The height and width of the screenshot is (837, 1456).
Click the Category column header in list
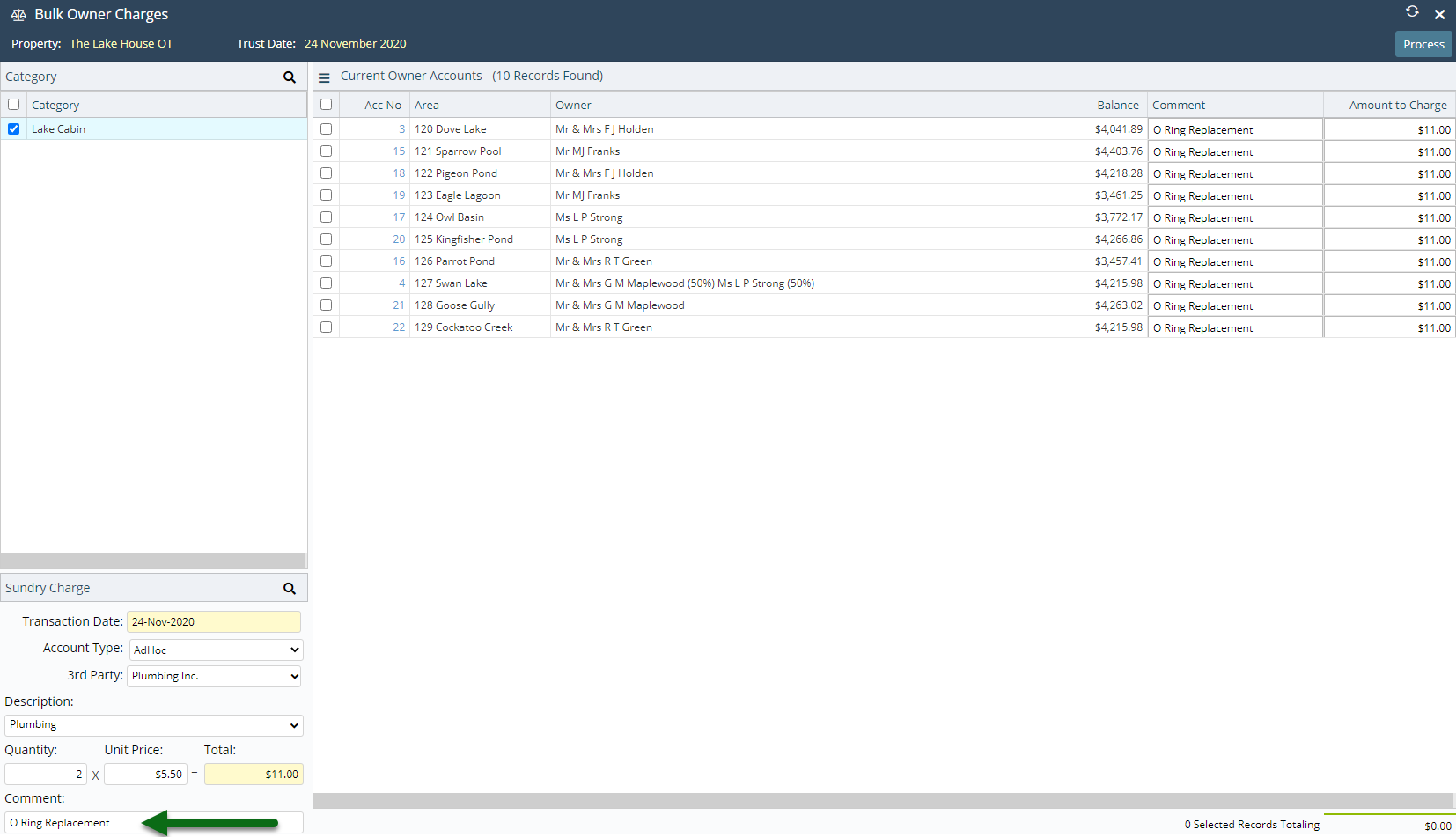[55, 105]
